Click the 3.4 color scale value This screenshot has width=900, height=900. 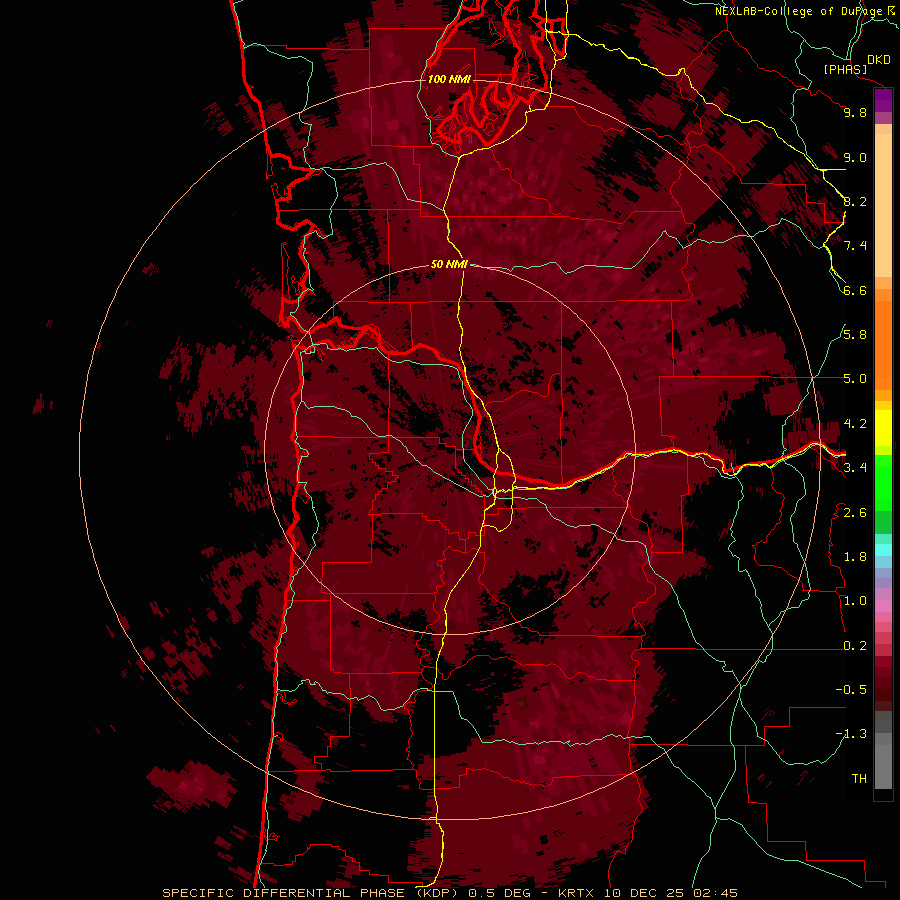(855, 468)
